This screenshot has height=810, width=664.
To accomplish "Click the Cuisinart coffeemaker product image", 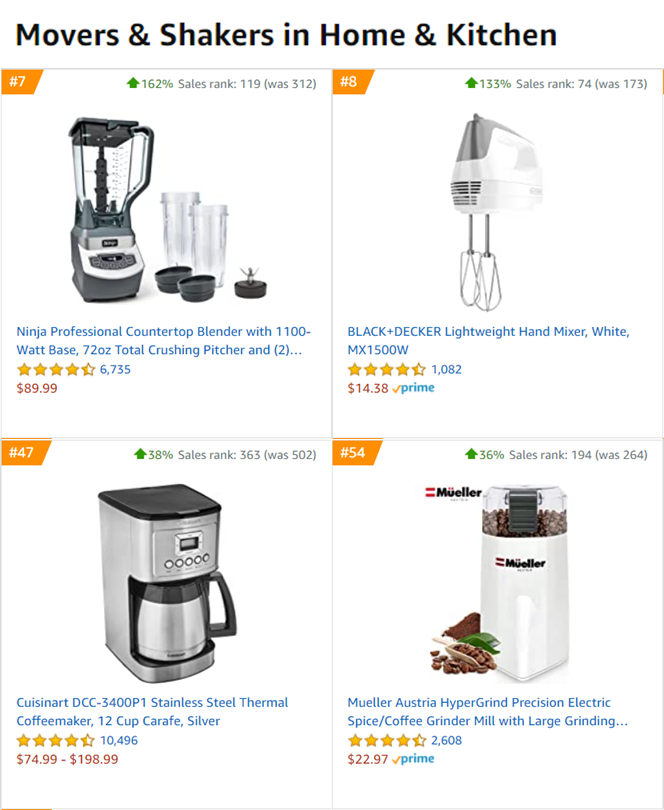I will point(167,583).
